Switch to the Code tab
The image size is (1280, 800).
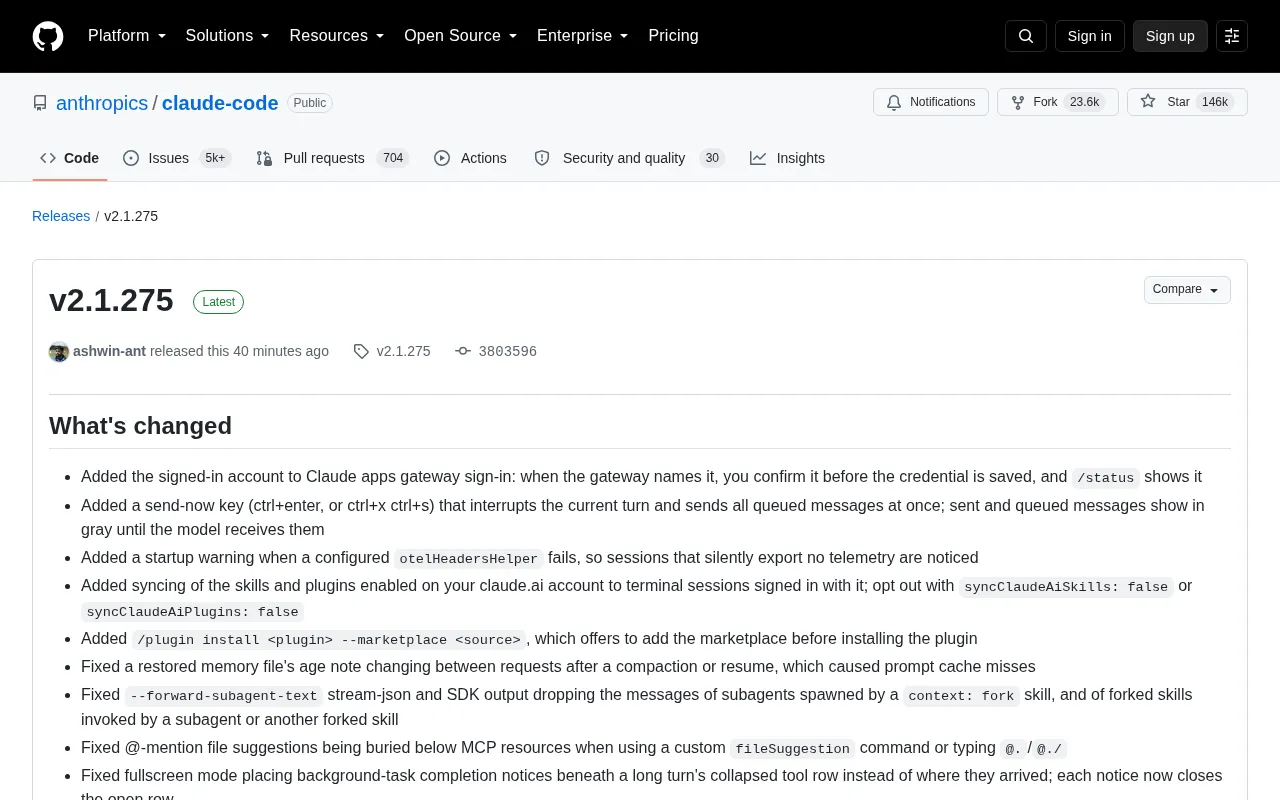pyautogui.click(x=70, y=158)
